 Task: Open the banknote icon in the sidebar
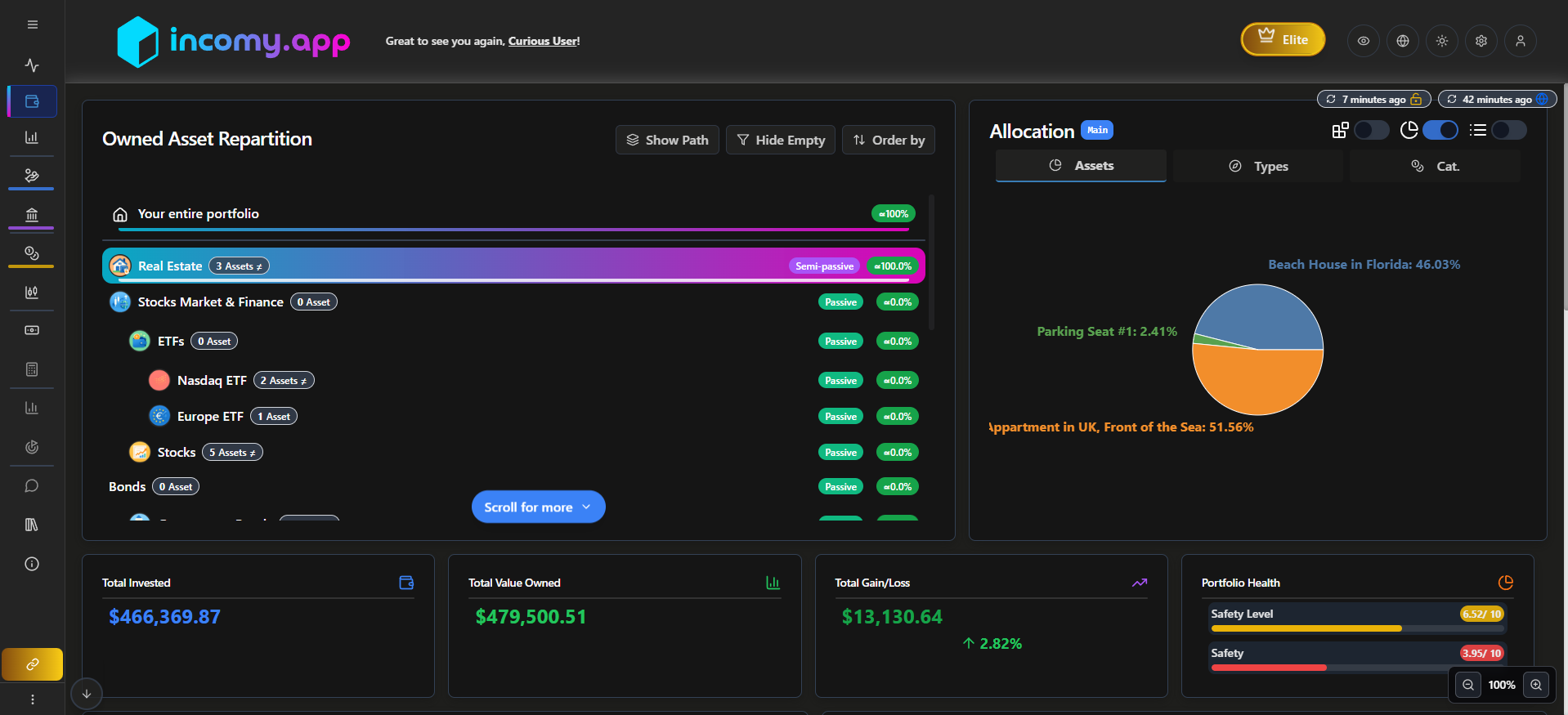pos(32,330)
